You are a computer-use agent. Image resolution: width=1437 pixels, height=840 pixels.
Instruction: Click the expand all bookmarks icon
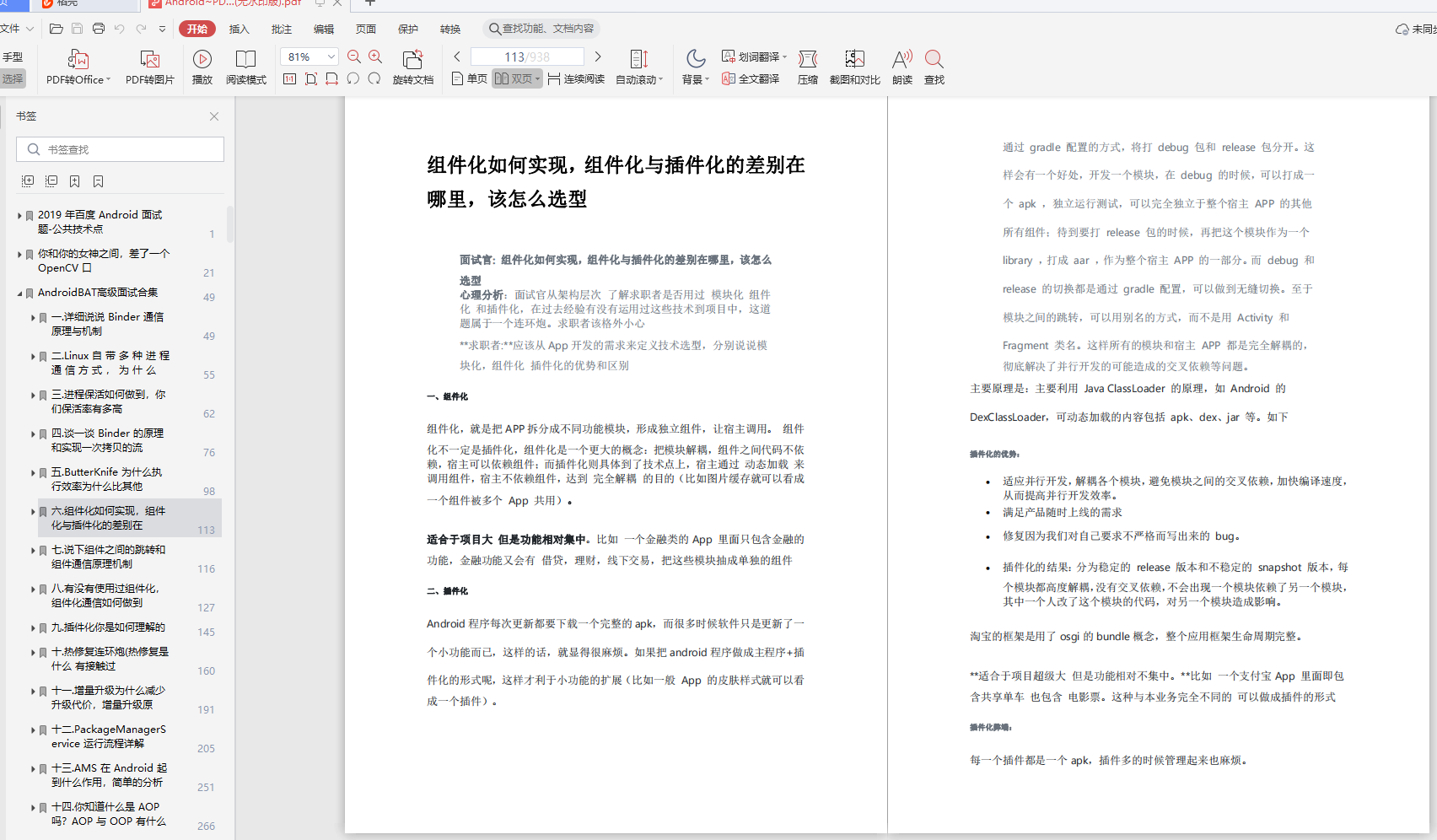28,181
